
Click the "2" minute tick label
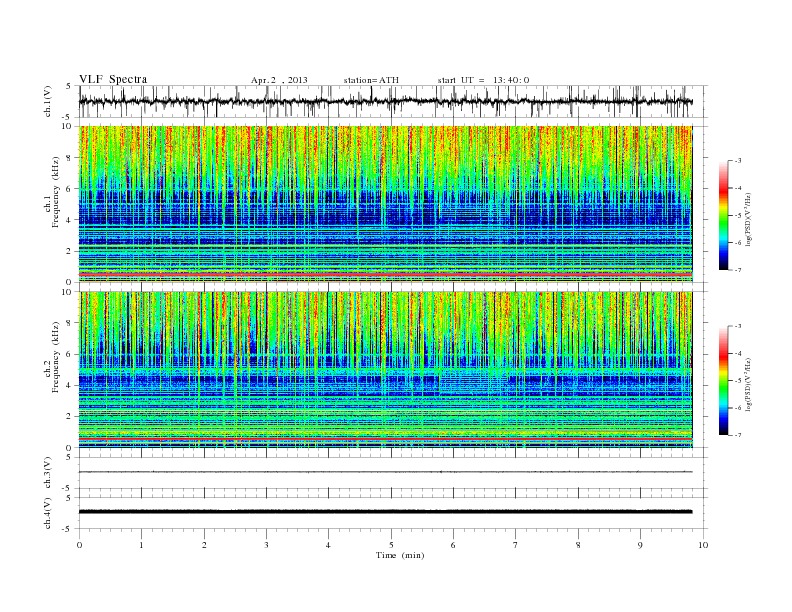[204, 545]
